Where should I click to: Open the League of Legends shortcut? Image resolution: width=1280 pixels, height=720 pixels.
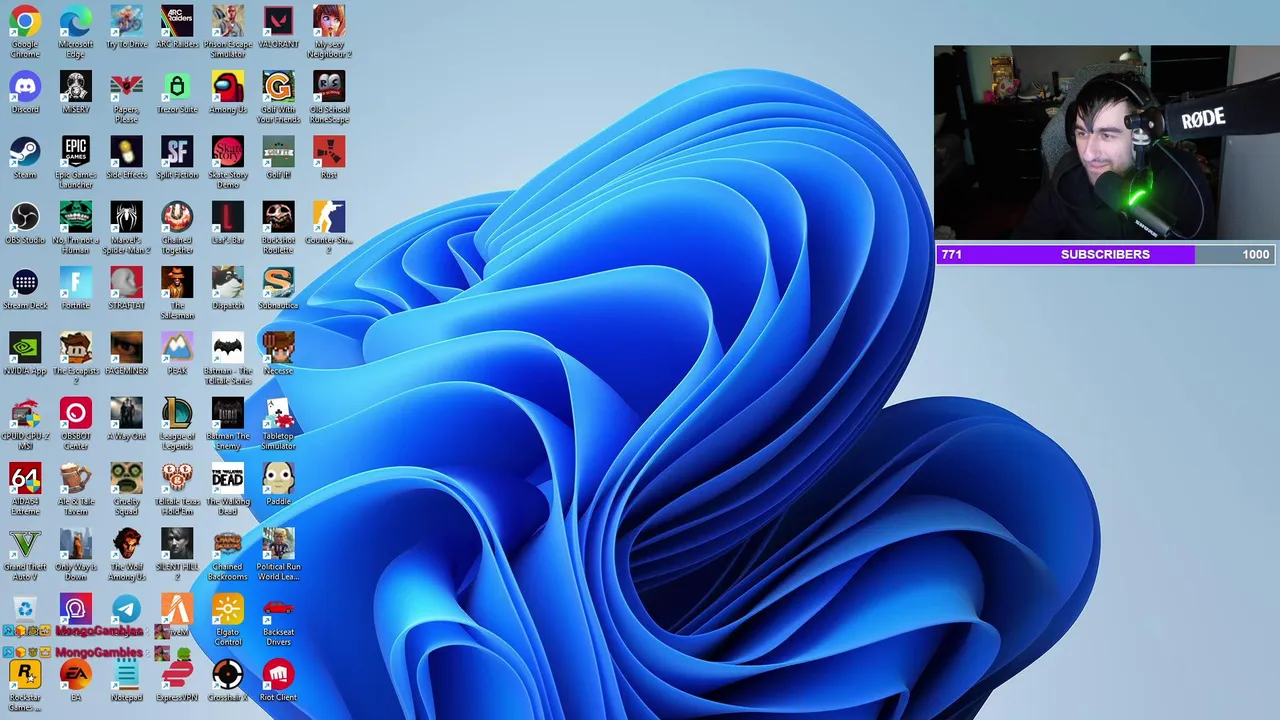tap(177, 413)
